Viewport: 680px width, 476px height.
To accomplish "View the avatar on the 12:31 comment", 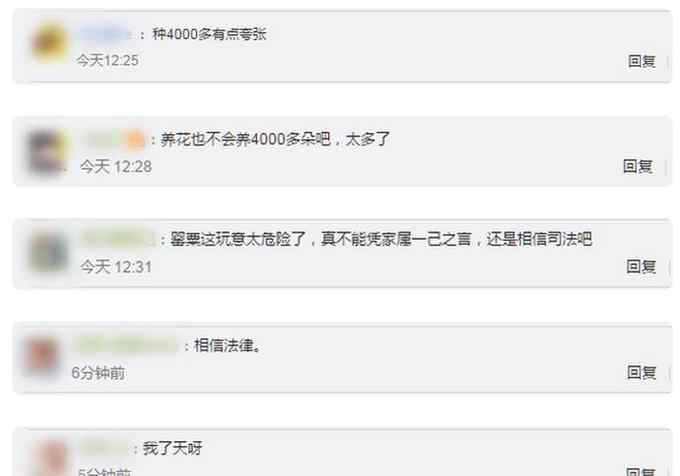I will pyautogui.click(x=48, y=251).
